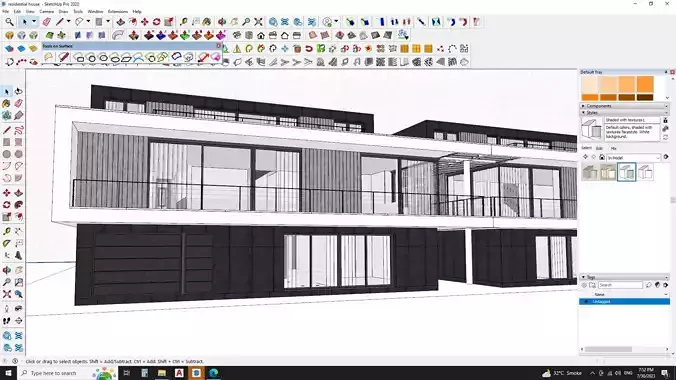Pick Rectangle on Surface tool
This screenshot has width=676, height=380.
pos(79,57)
